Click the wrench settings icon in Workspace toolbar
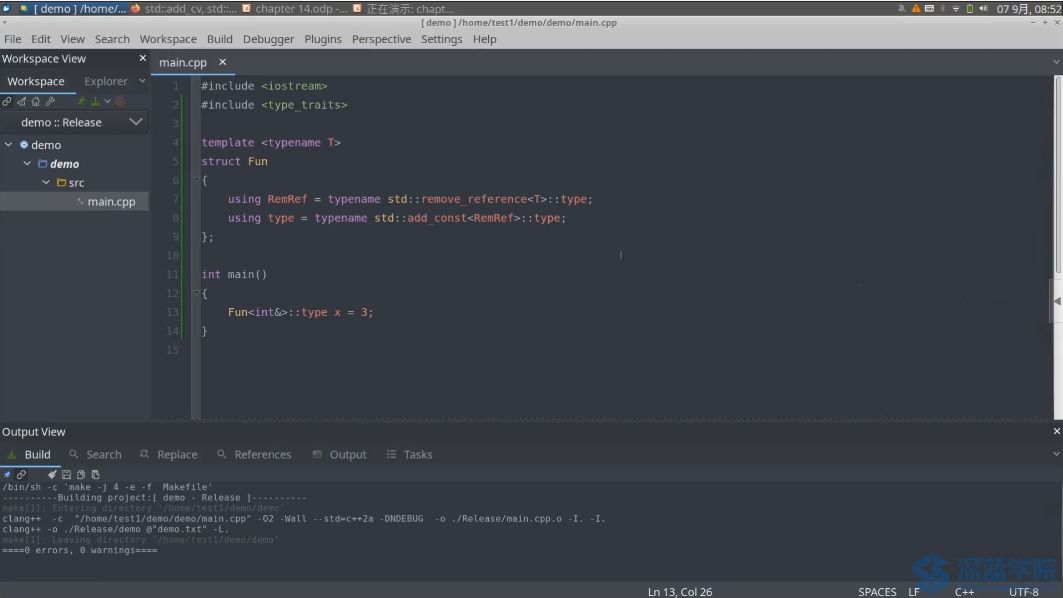 pos(50,101)
